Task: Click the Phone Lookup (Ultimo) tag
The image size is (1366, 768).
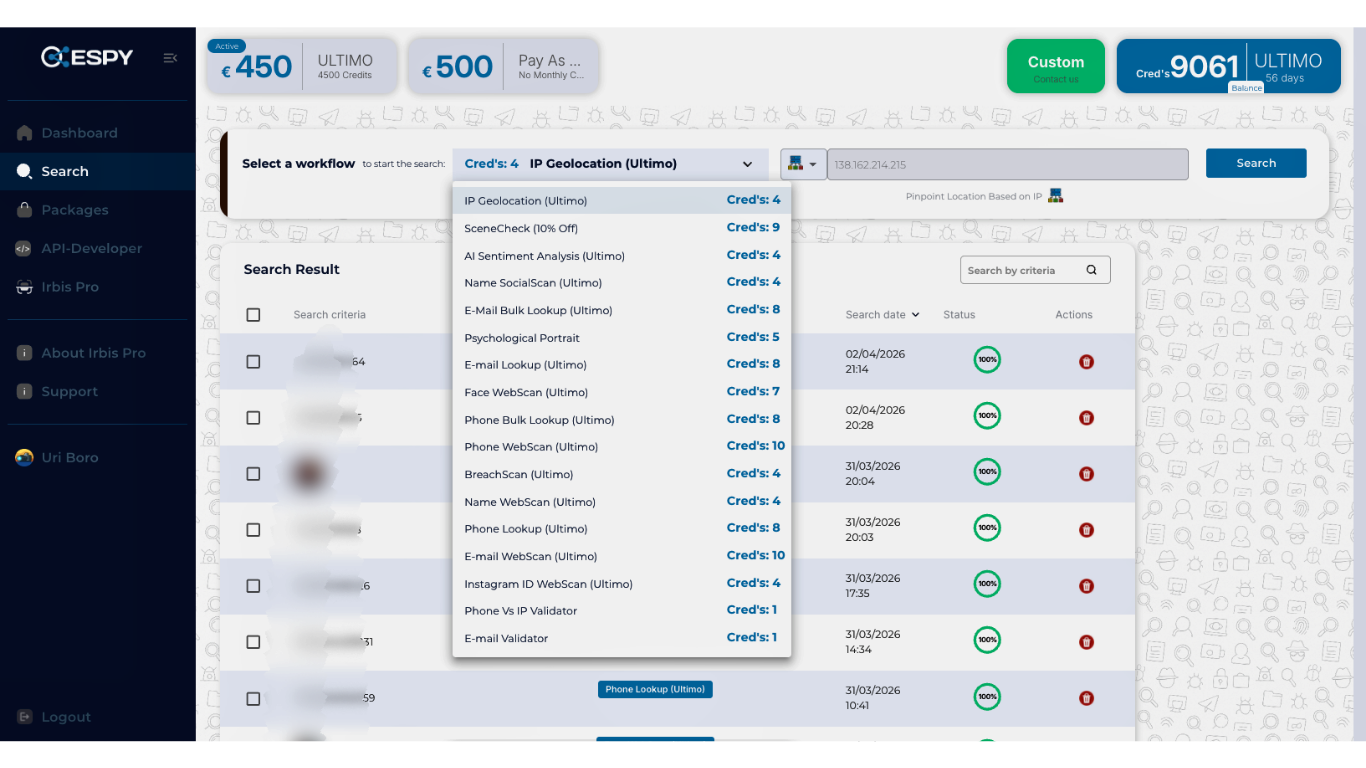Action: coord(655,689)
